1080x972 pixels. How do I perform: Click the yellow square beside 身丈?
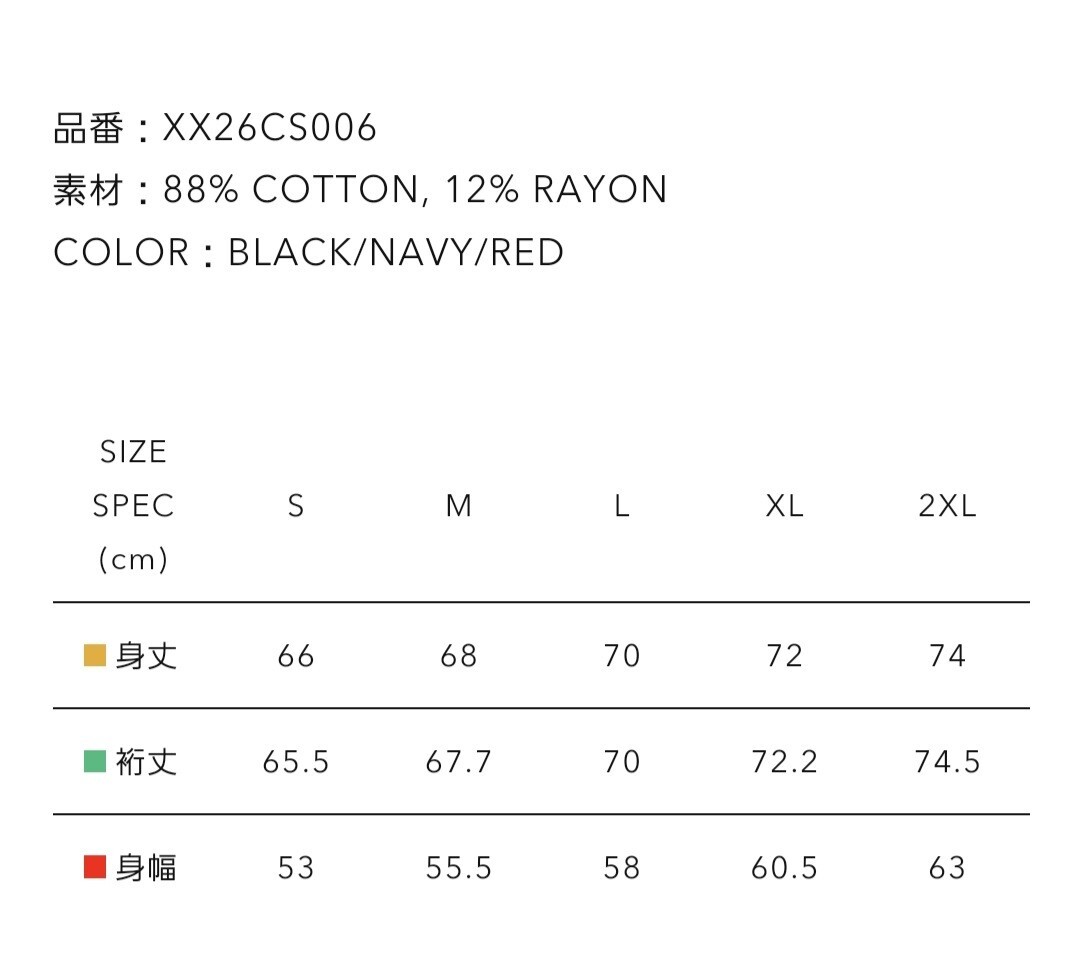(95, 656)
